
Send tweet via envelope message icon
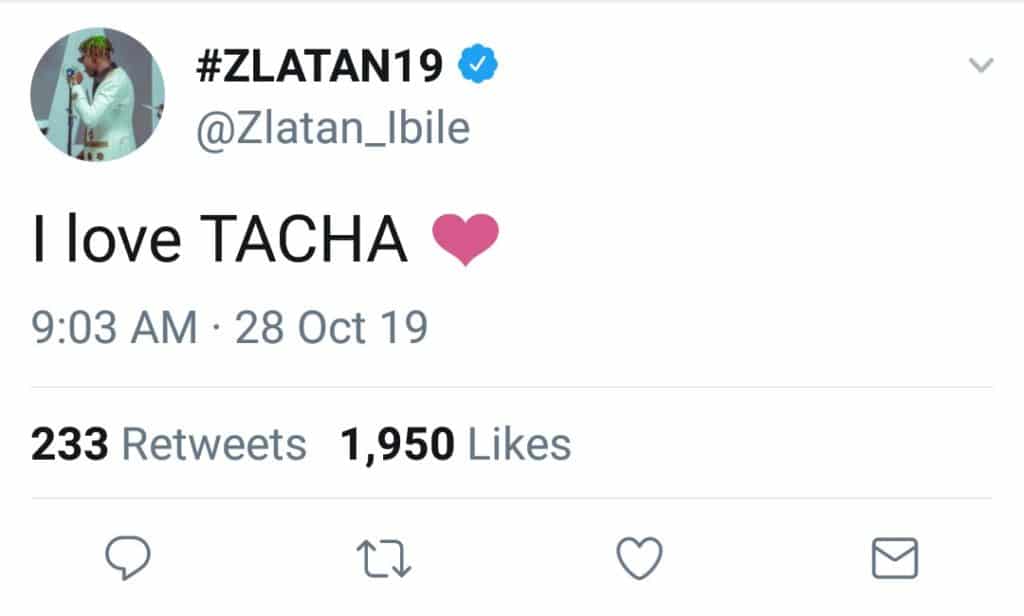tap(894, 558)
